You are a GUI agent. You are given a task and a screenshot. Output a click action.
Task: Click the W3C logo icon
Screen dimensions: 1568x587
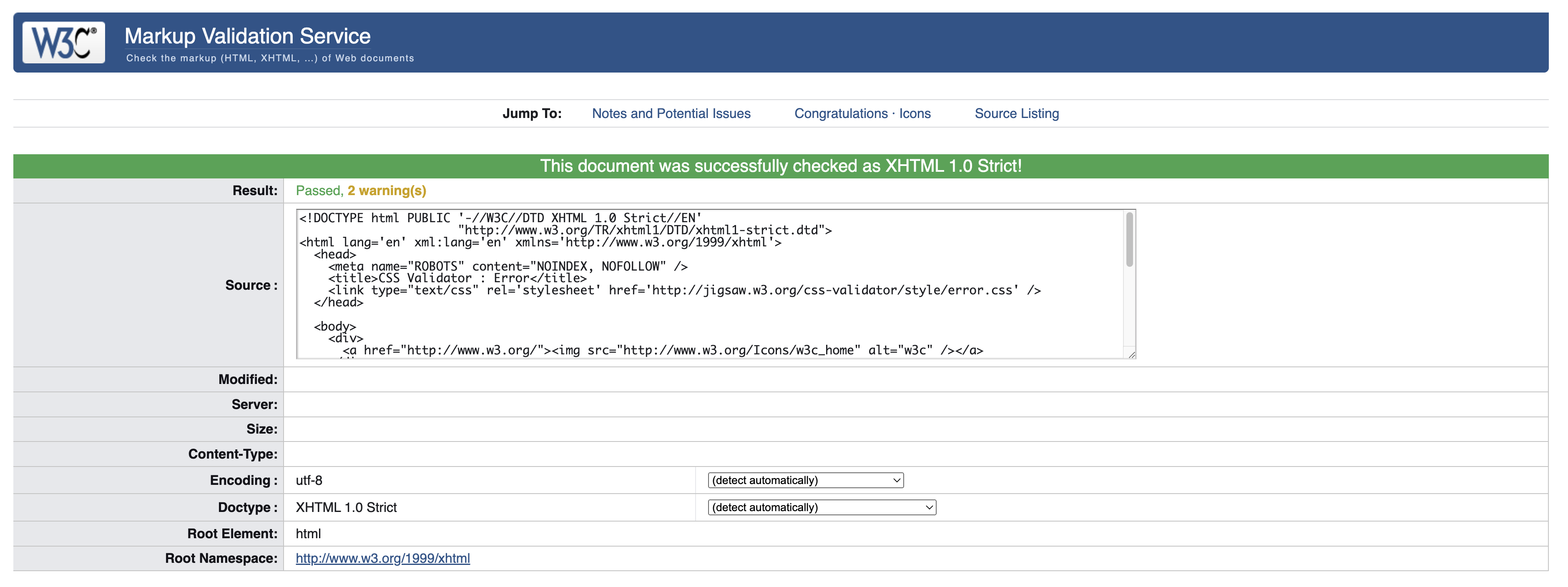(64, 43)
